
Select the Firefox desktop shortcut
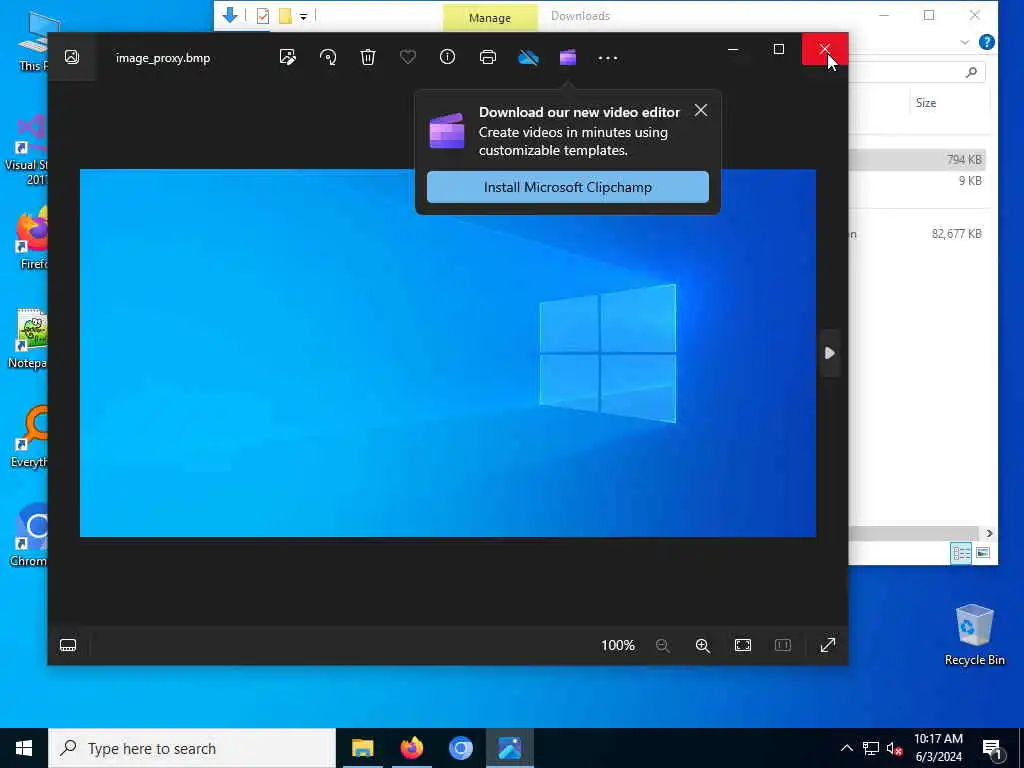(31, 238)
